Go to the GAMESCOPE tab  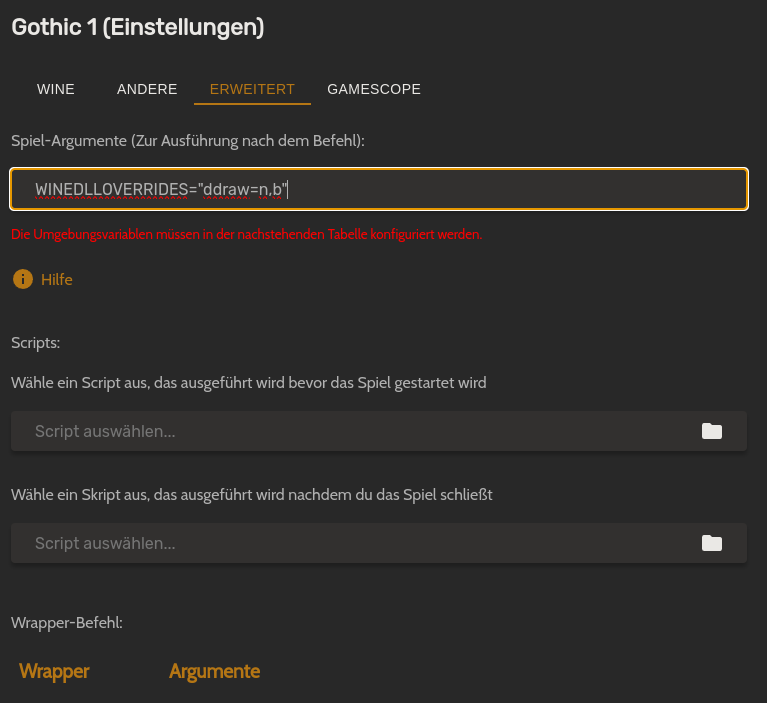(x=374, y=89)
